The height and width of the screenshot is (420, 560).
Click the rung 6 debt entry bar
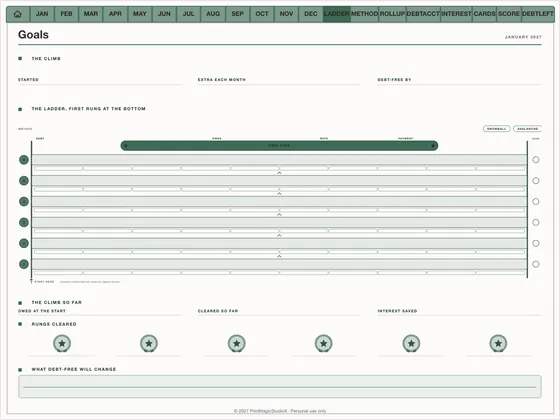click(x=279, y=160)
